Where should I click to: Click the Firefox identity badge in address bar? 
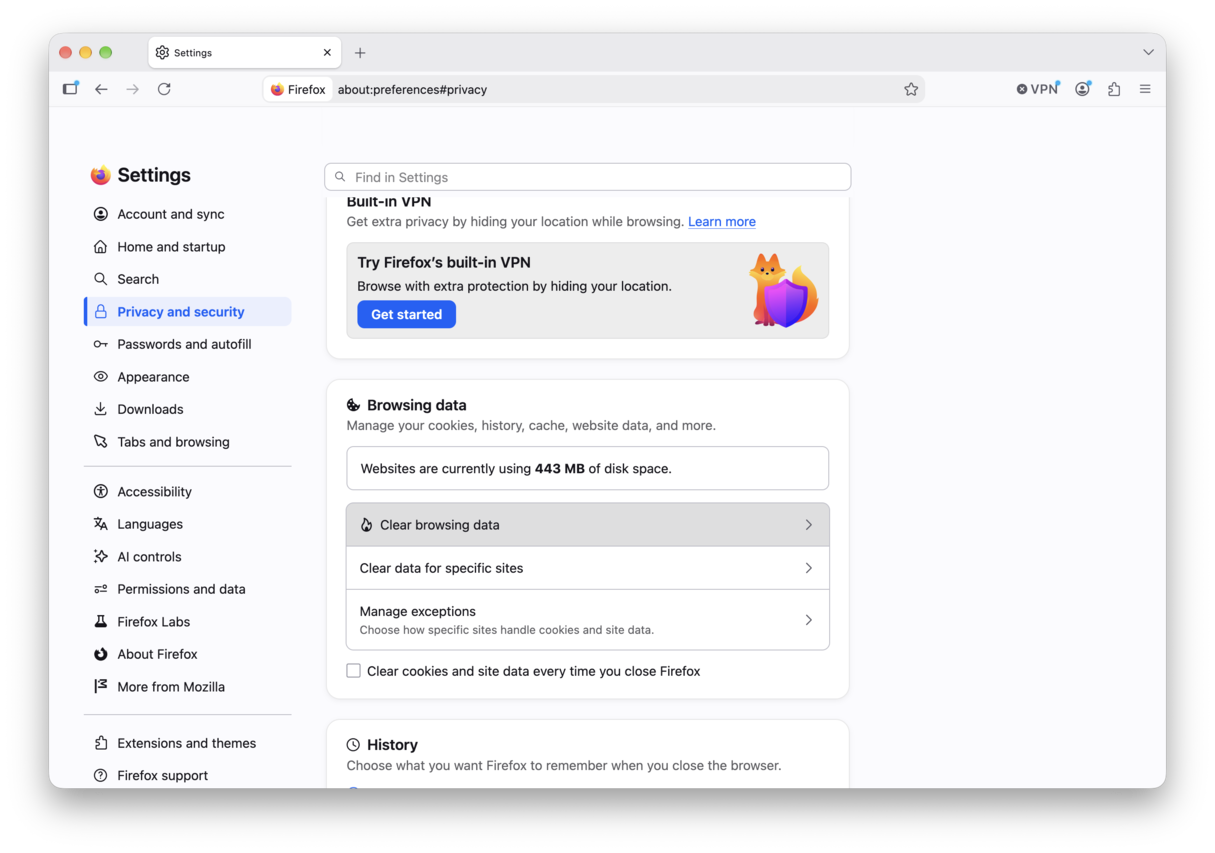[x=298, y=89]
